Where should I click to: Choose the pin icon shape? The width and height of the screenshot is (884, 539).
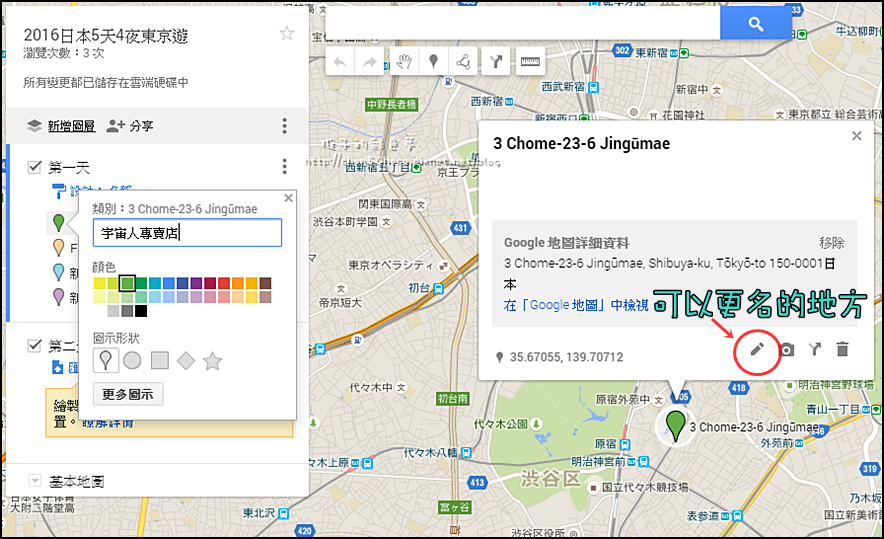pyautogui.click(x=105, y=360)
